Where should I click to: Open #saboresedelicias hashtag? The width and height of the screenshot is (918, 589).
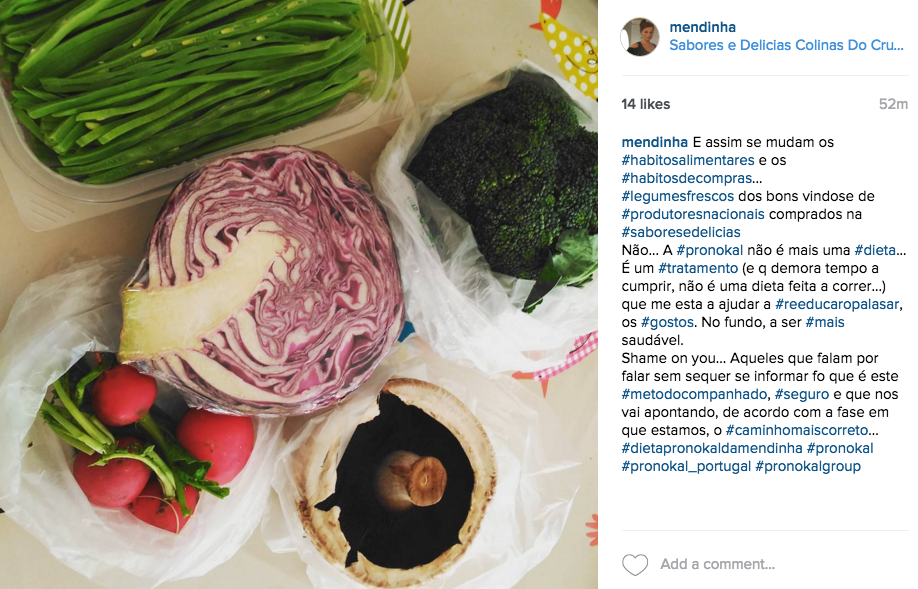(681, 232)
